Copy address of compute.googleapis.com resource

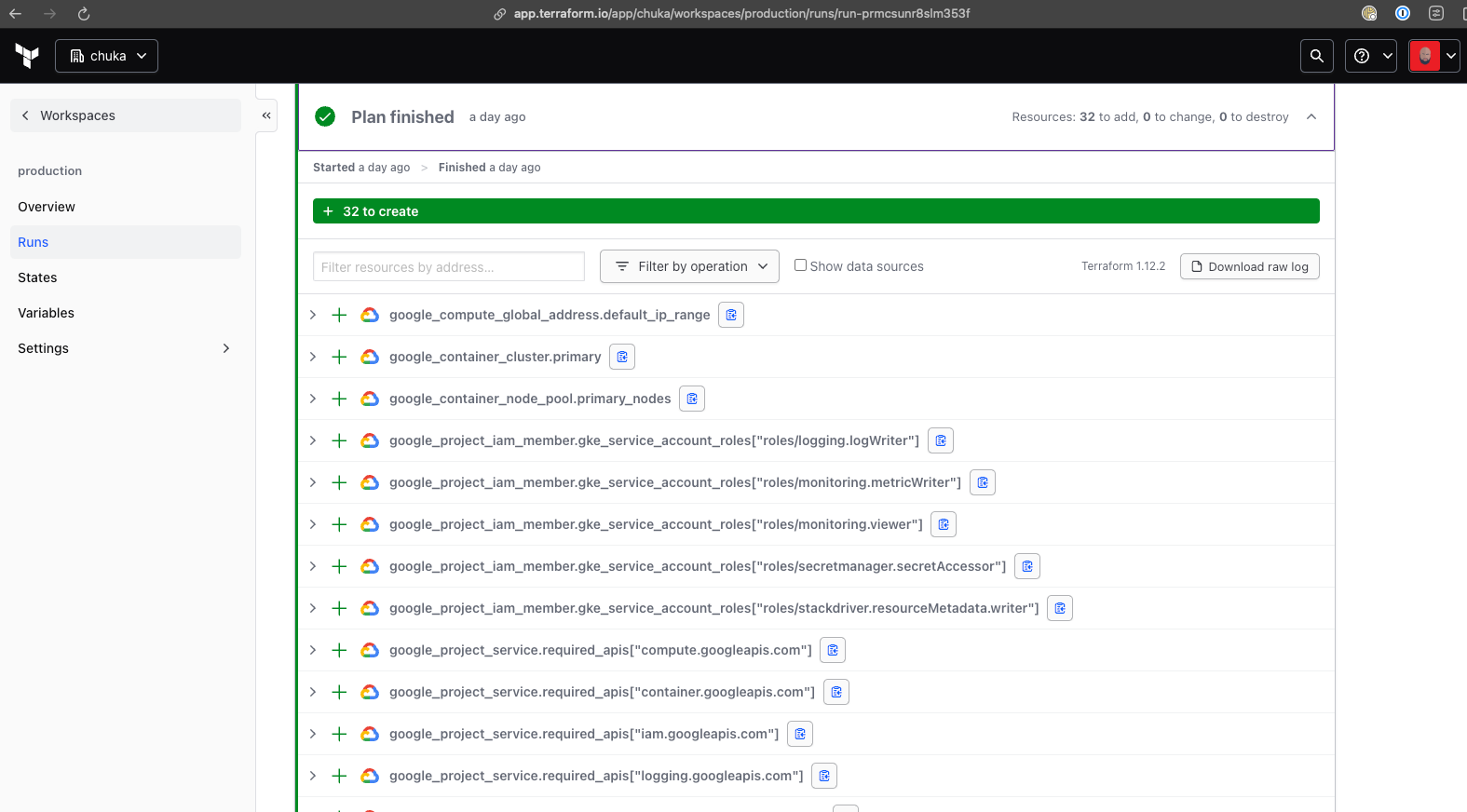coord(833,650)
